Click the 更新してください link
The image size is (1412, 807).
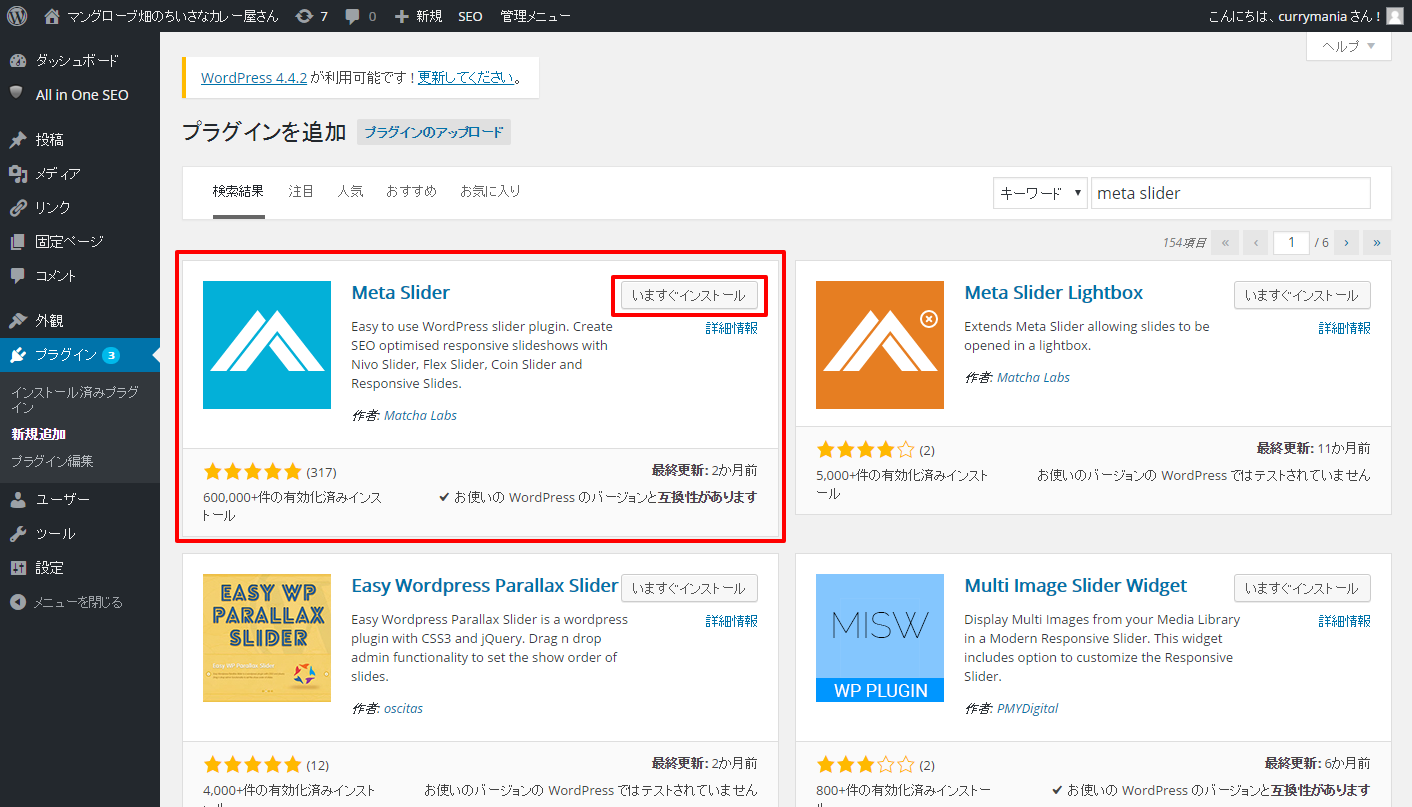[466, 77]
